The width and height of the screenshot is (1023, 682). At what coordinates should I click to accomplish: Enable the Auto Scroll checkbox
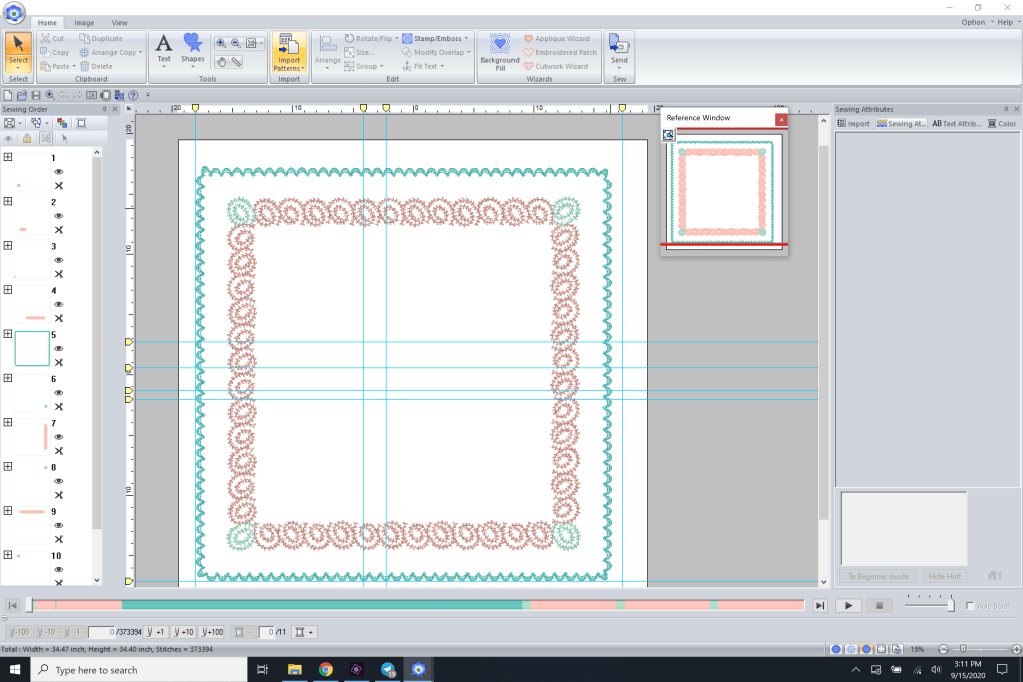(x=970, y=606)
